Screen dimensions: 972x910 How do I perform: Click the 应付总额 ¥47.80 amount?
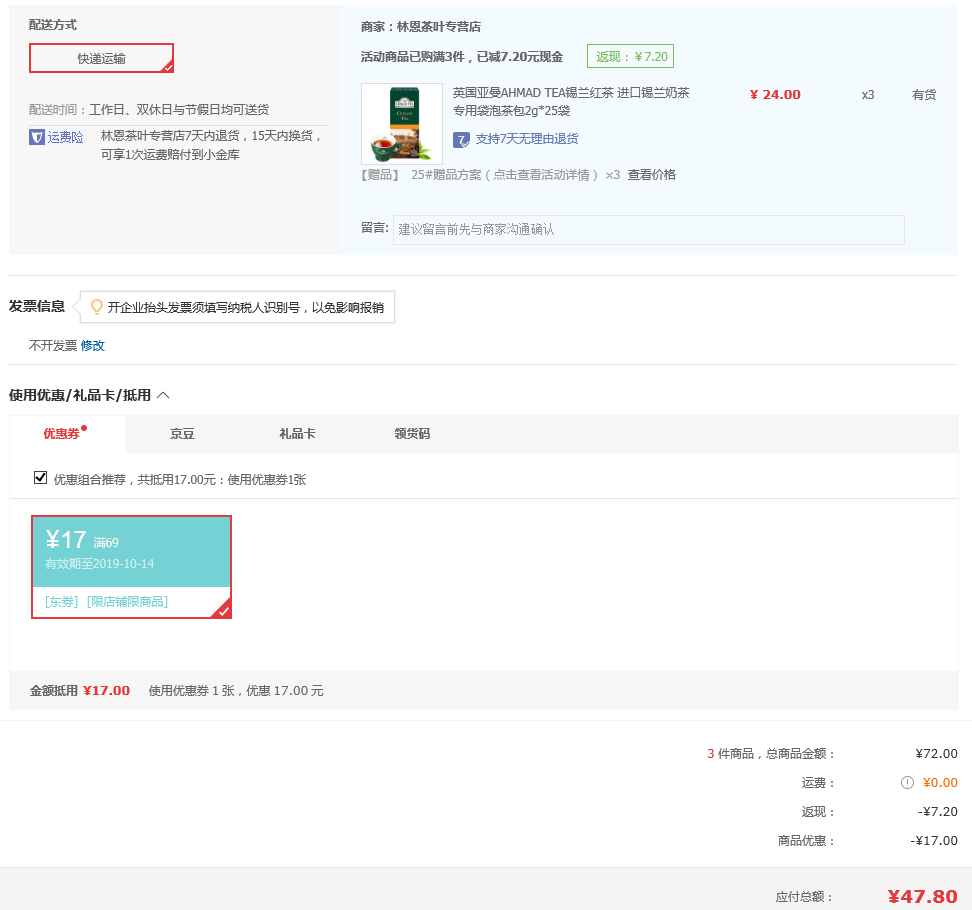pyautogui.click(x=922, y=896)
